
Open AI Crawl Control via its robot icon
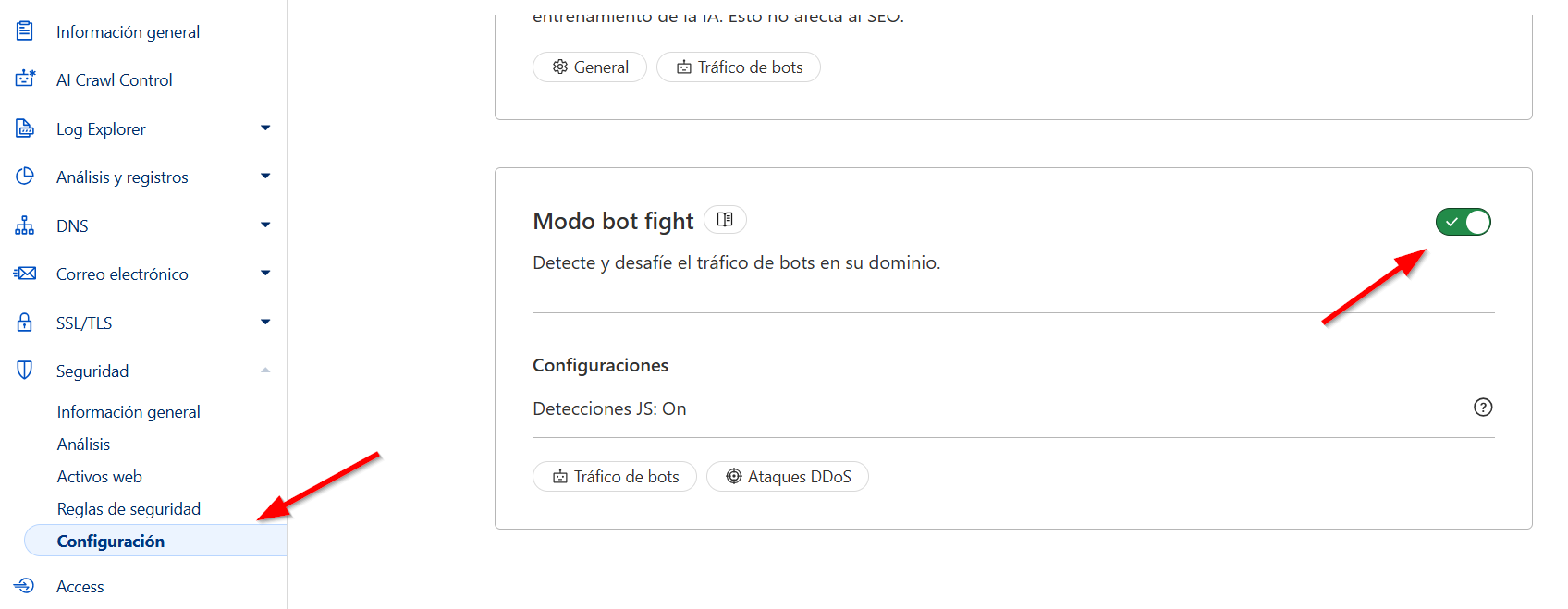[24, 79]
